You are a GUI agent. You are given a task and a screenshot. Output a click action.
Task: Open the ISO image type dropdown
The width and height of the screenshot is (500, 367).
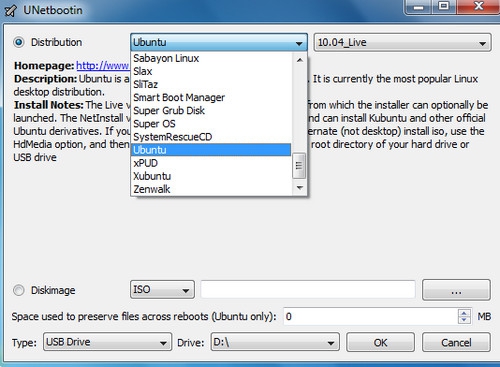pos(162,289)
